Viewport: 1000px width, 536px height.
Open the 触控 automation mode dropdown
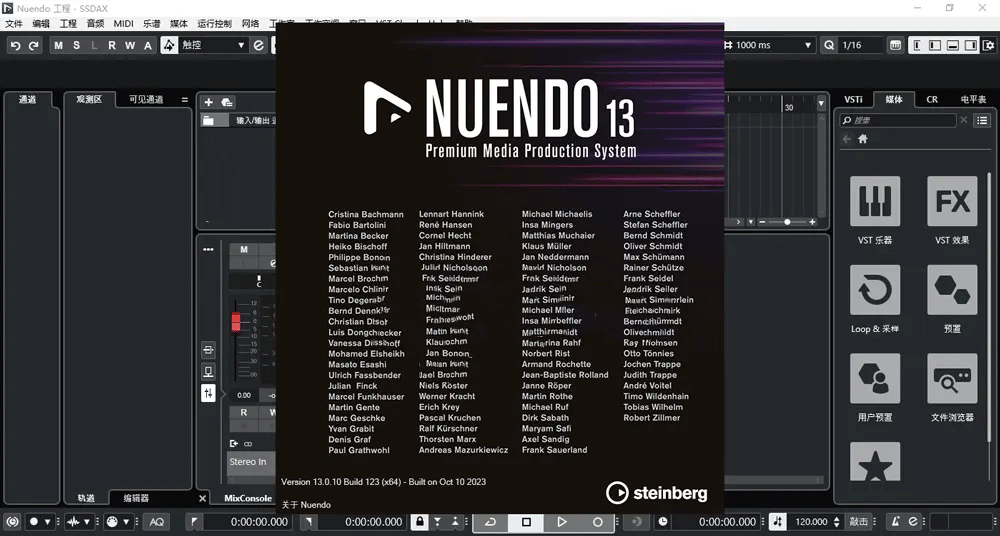(213, 45)
